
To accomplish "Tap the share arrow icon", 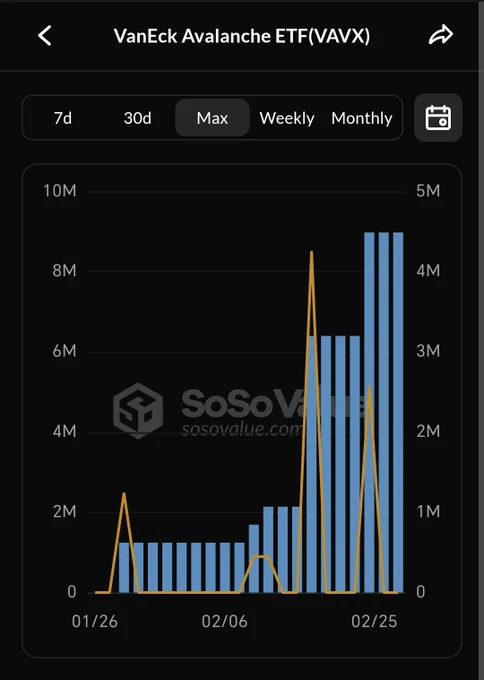I will click(x=441, y=35).
